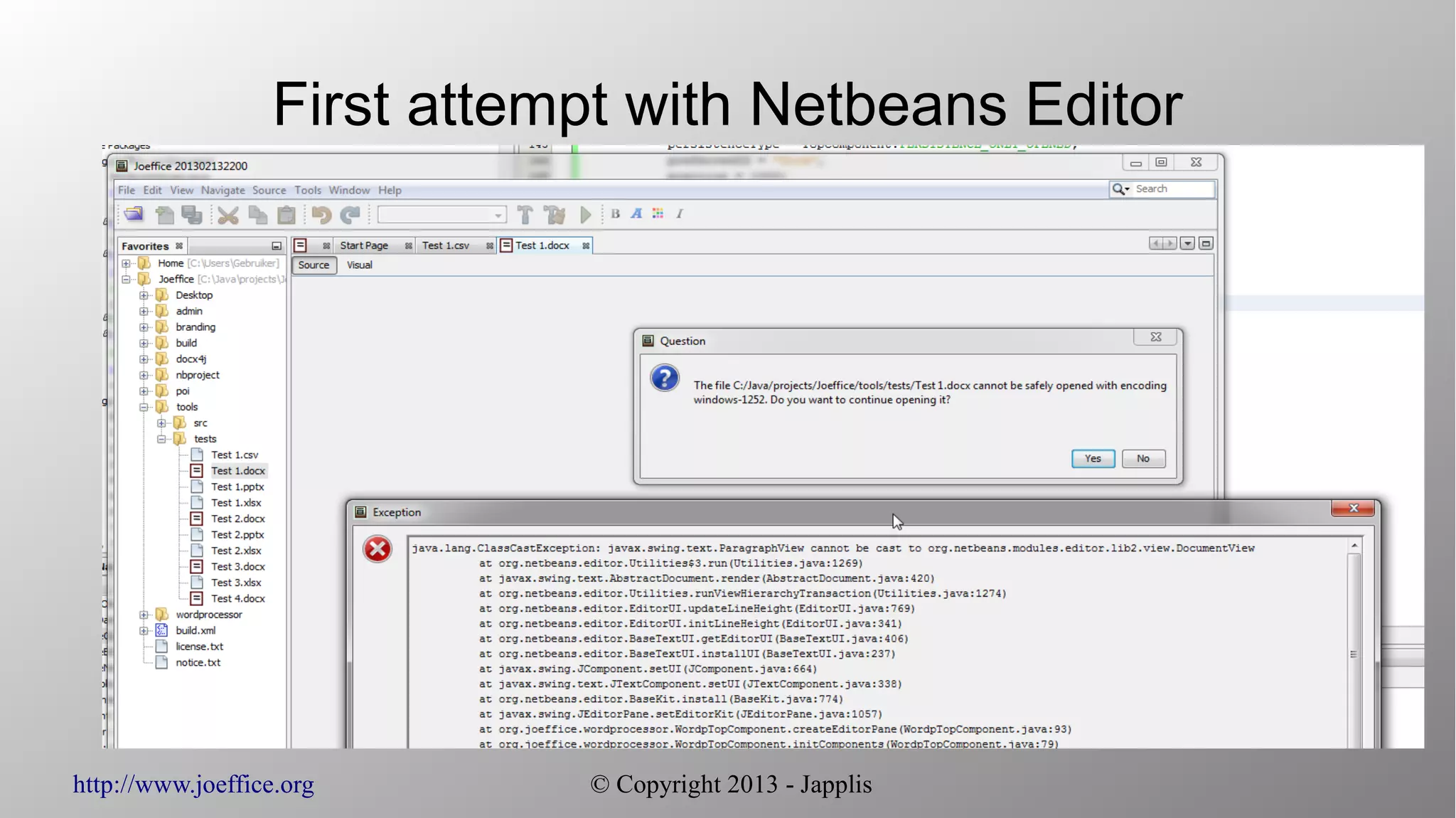Screen dimensions: 1456x818
Task: Click the Save All toolbar icon
Action: pyautogui.click(x=191, y=214)
